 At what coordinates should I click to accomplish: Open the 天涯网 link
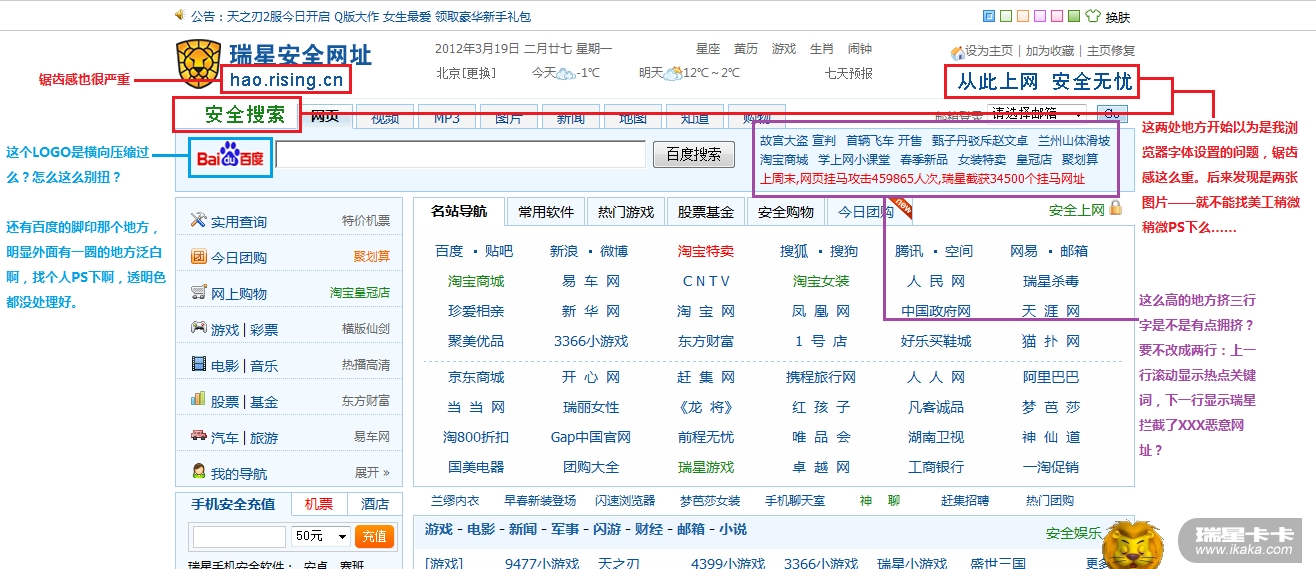tap(1051, 311)
